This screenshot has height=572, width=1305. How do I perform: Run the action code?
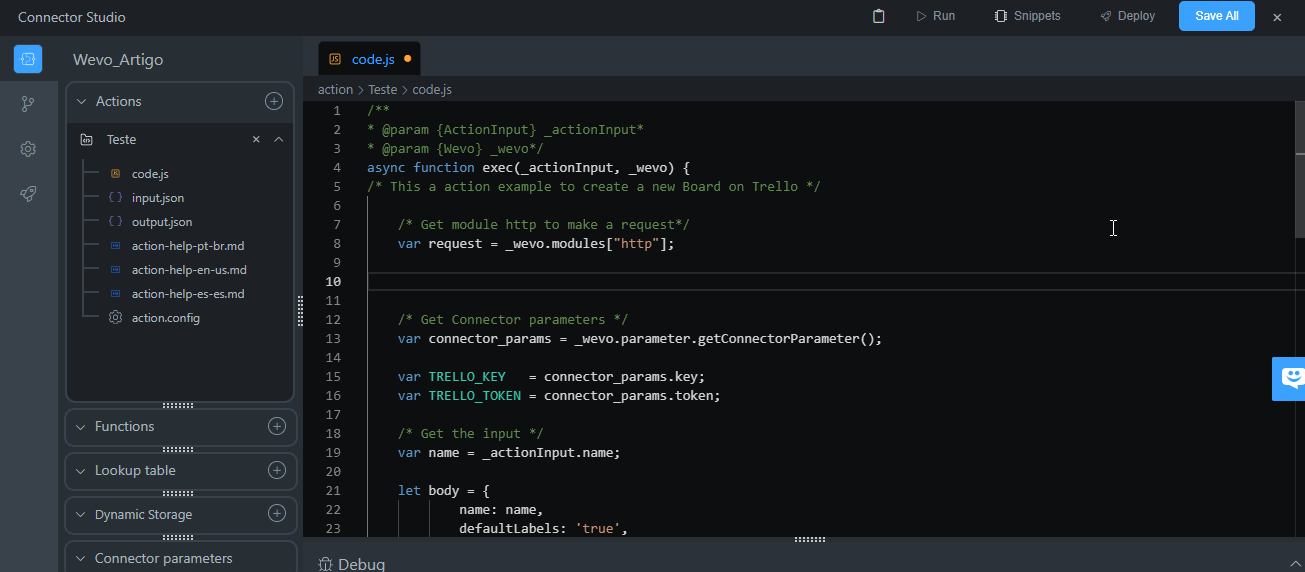(x=935, y=16)
